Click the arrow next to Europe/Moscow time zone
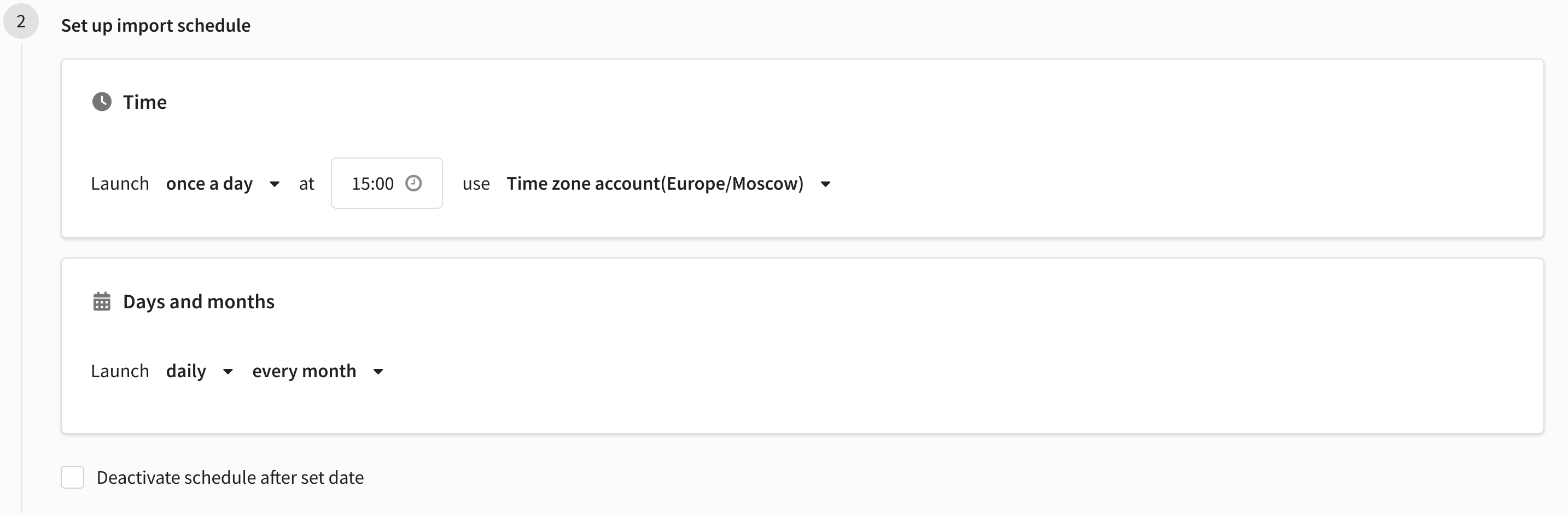Screen dimensions: 1568x516 [825, 184]
